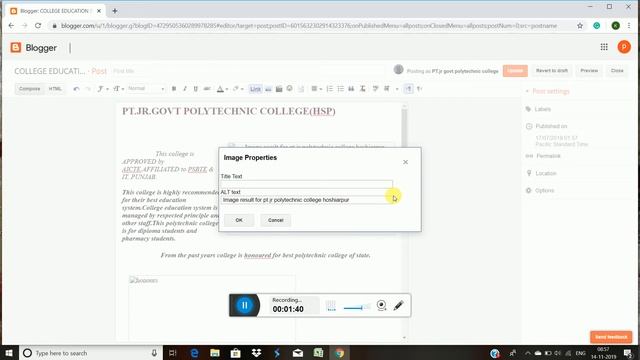Reload the browser page
Image resolution: width=640 pixels, height=360 pixels.
pyautogui.click(x=38, y=25)
